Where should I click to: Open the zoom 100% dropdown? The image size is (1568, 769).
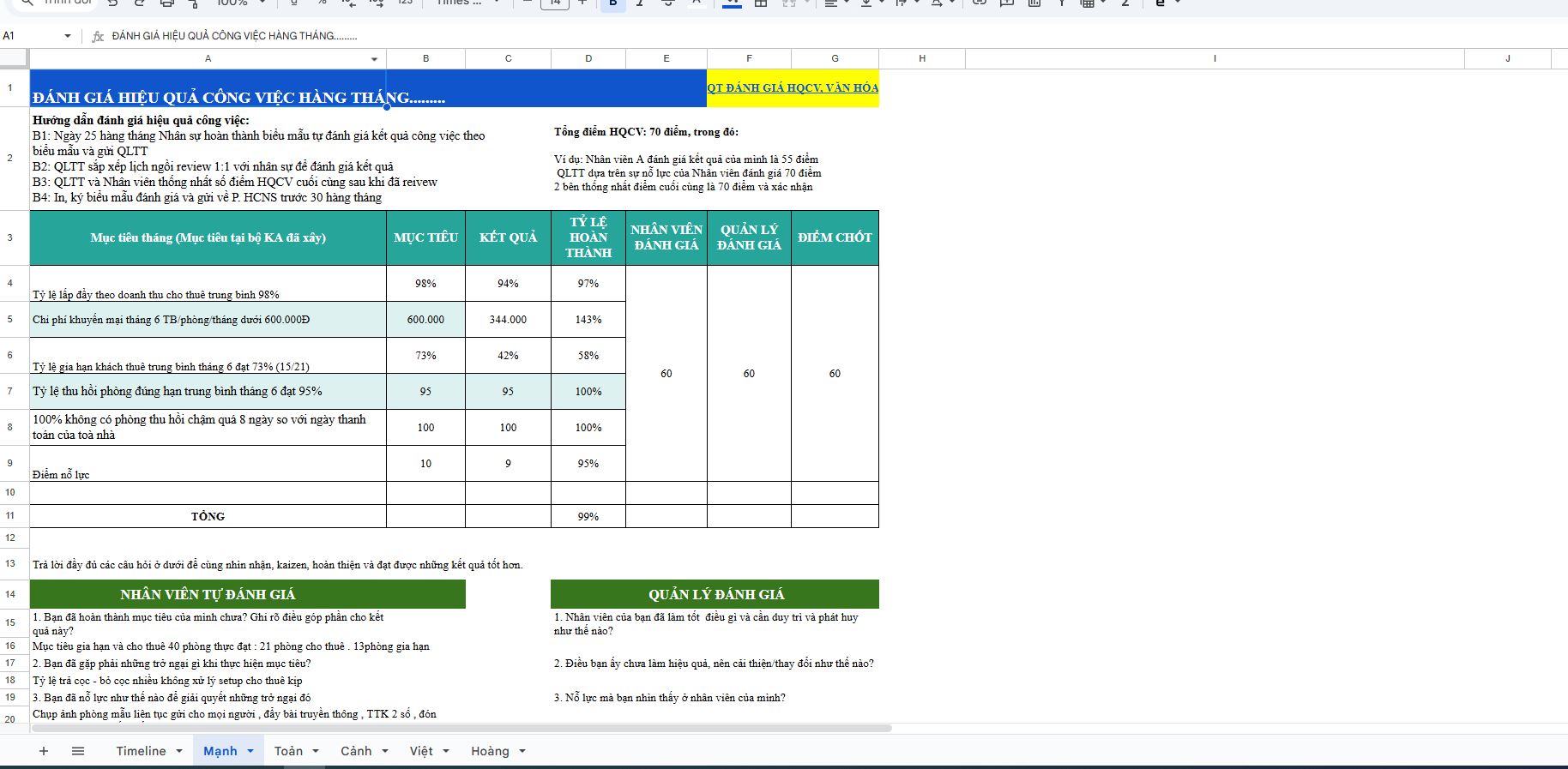pos(240,3)
